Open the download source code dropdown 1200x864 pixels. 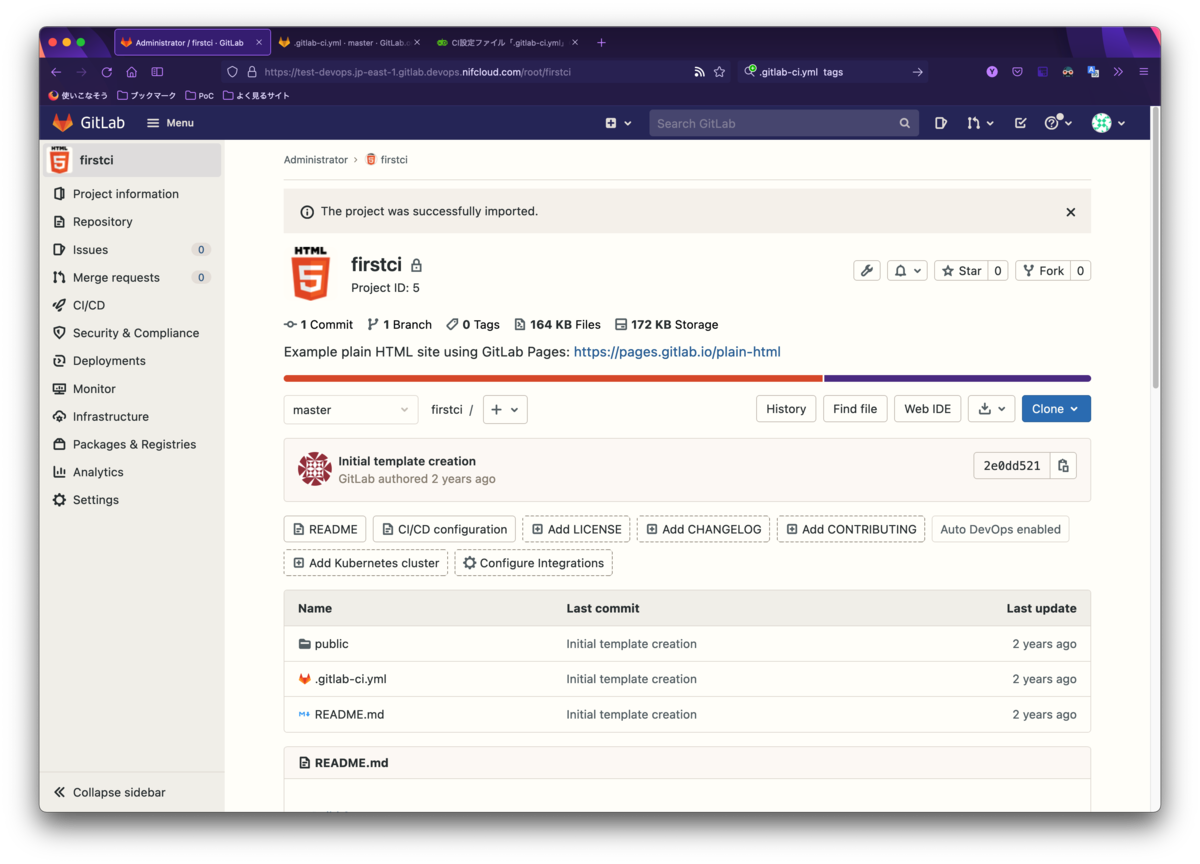coord(992,409)
